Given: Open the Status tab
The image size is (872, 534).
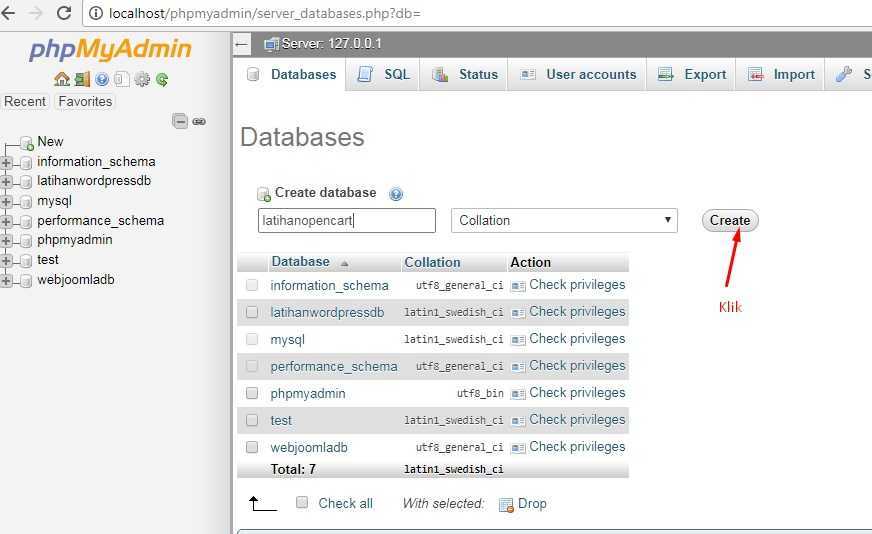Looking at the screenshot, I should pyautogui.click(x=464, y=75).
